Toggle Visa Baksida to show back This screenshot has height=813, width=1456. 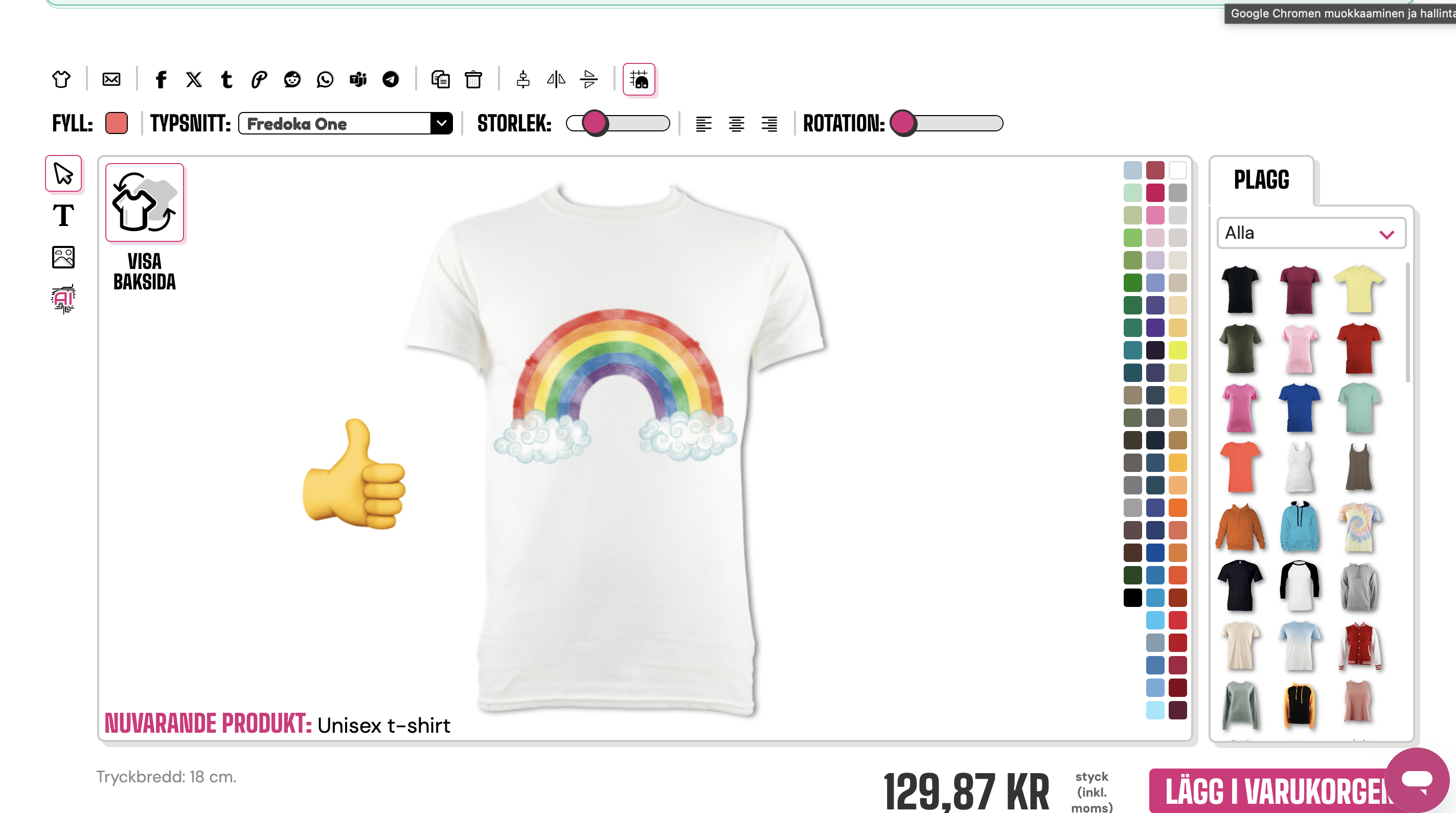[x=145, y=202]
